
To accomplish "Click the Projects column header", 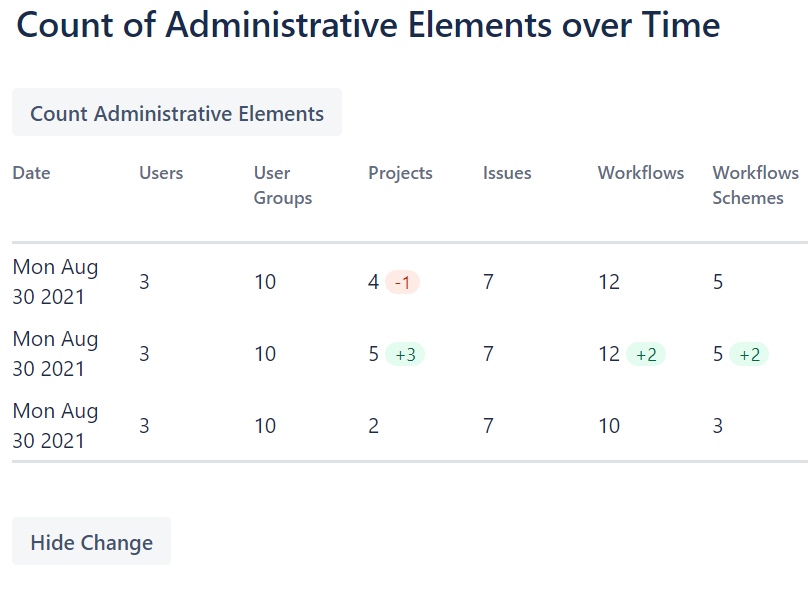I will 400,173.
